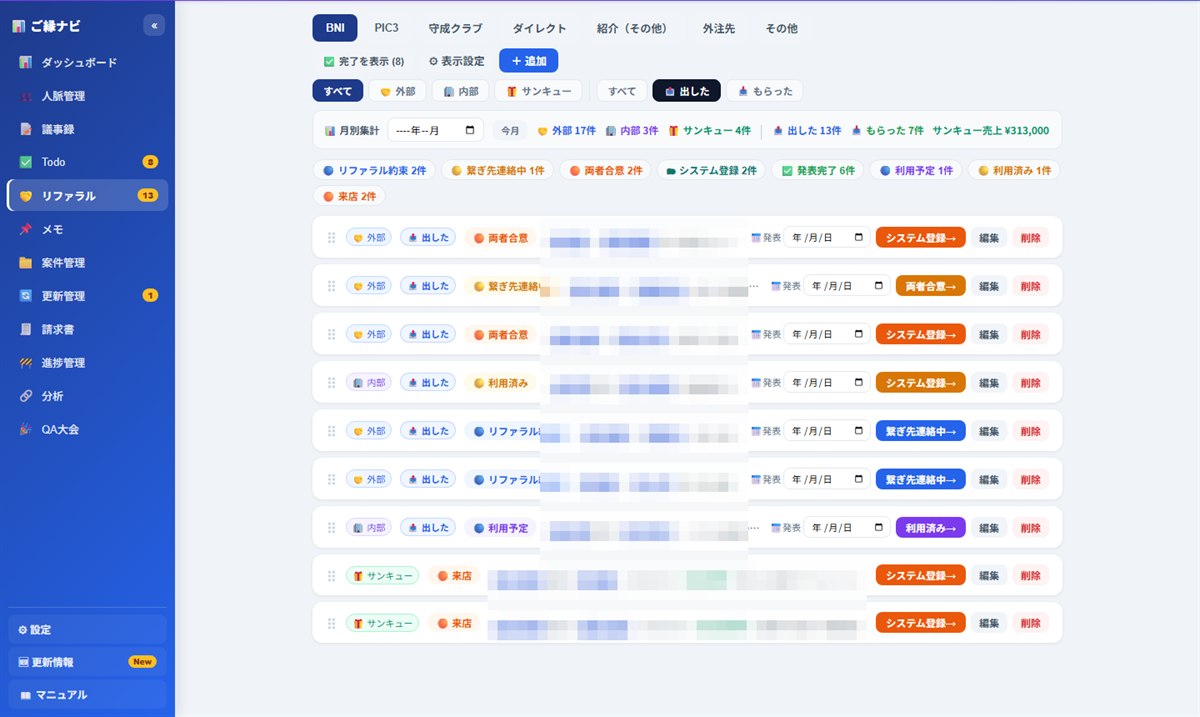Click the QA大会 party icon
1200x717 pixels.
coord(26,429)
